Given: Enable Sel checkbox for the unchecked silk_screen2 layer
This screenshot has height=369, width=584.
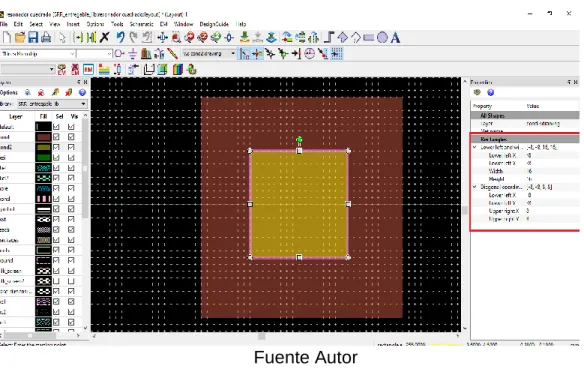Looking at the screenshot, I should (x=56, y=281).
